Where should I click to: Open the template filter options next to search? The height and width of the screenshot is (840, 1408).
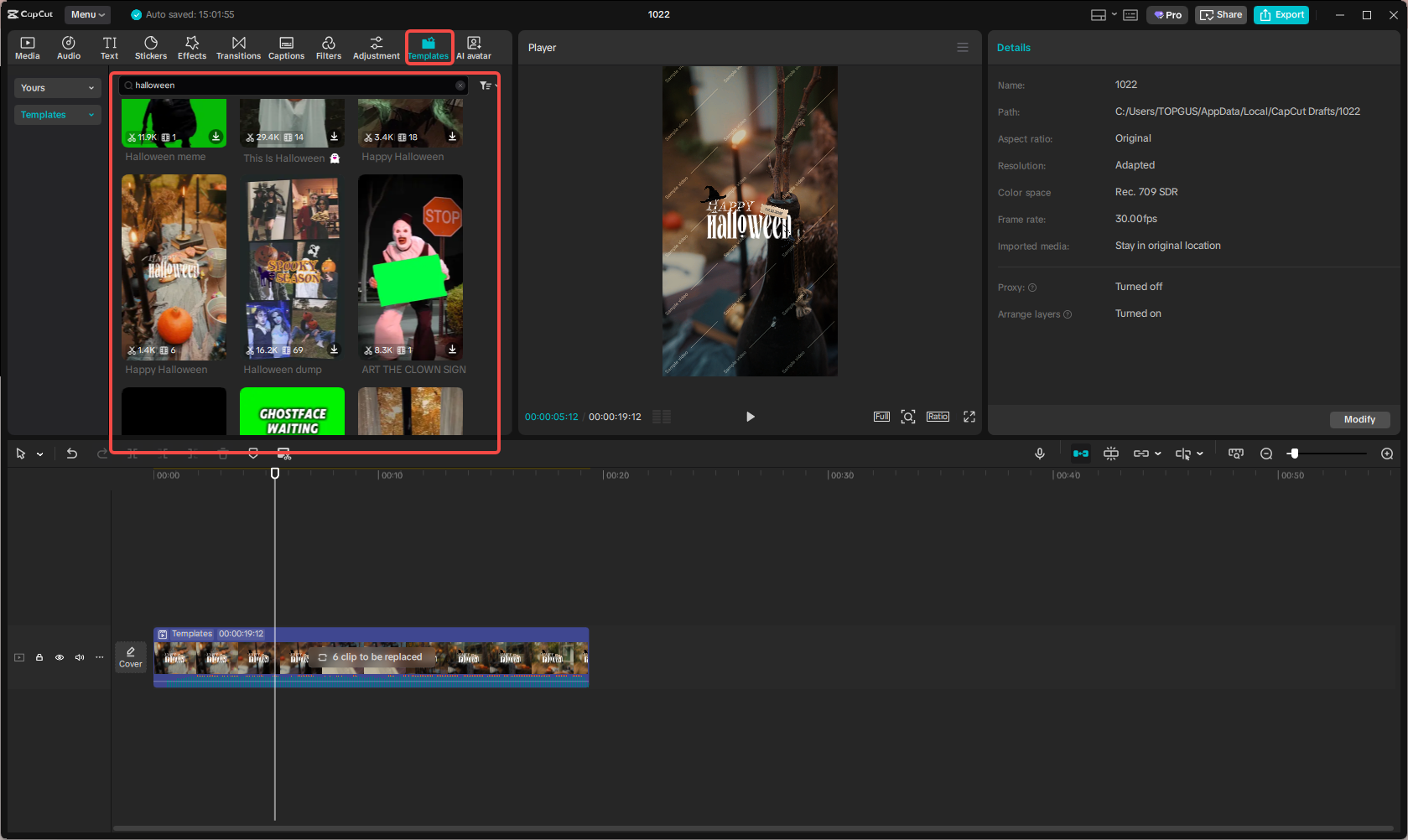click(485, 85)
